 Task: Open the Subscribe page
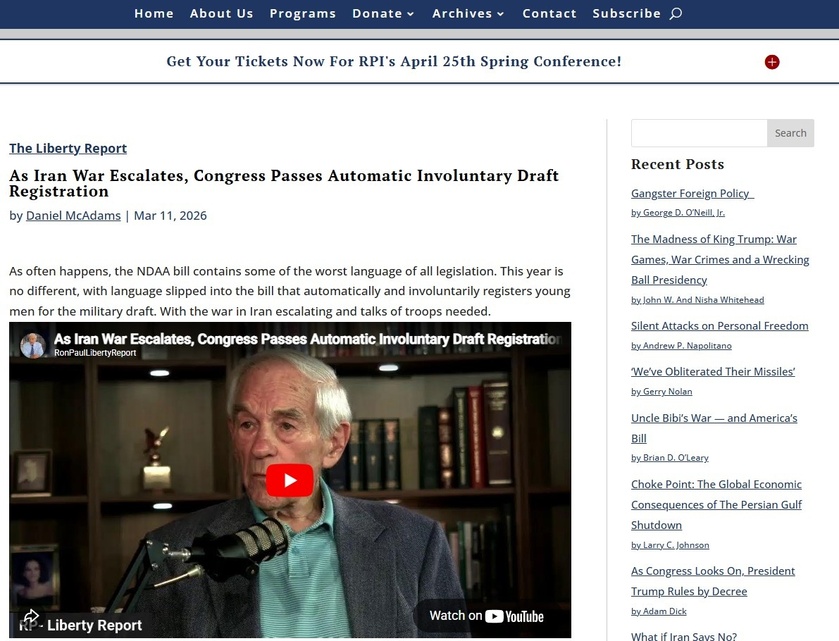(x=626, y=14)
